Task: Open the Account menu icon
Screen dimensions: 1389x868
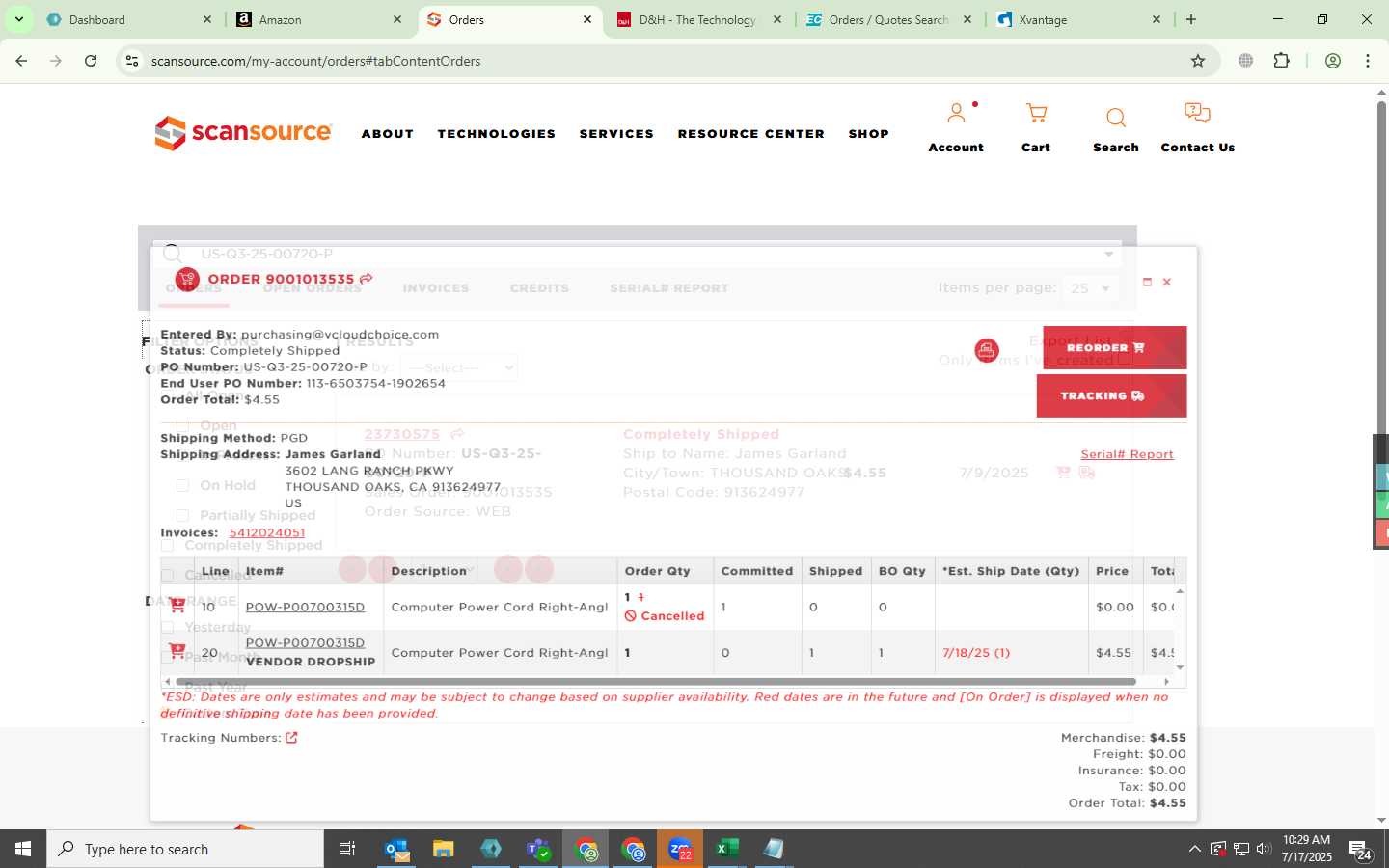Action: pos(956,114)
